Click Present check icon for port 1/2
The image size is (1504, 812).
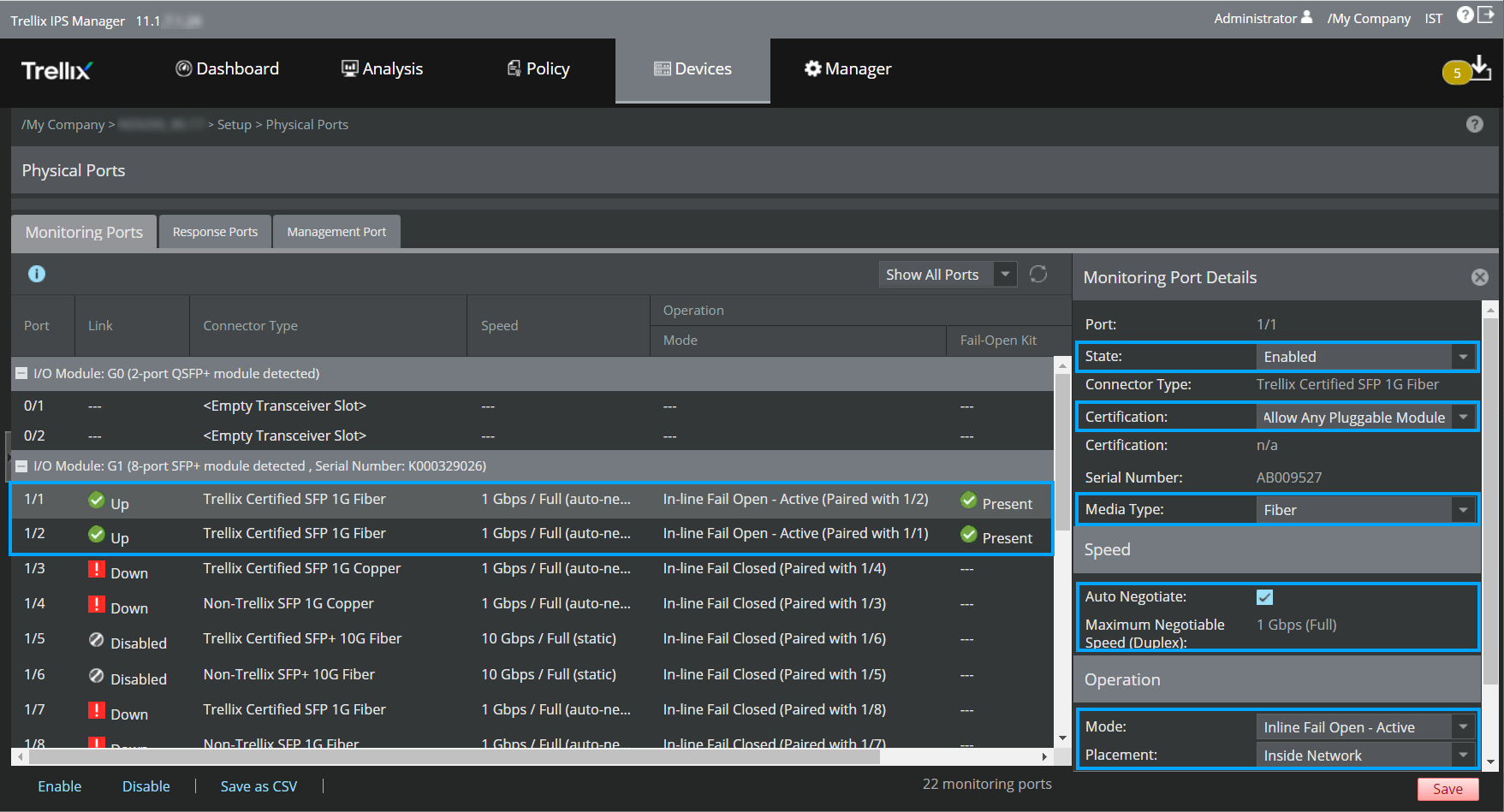(969, 535)
